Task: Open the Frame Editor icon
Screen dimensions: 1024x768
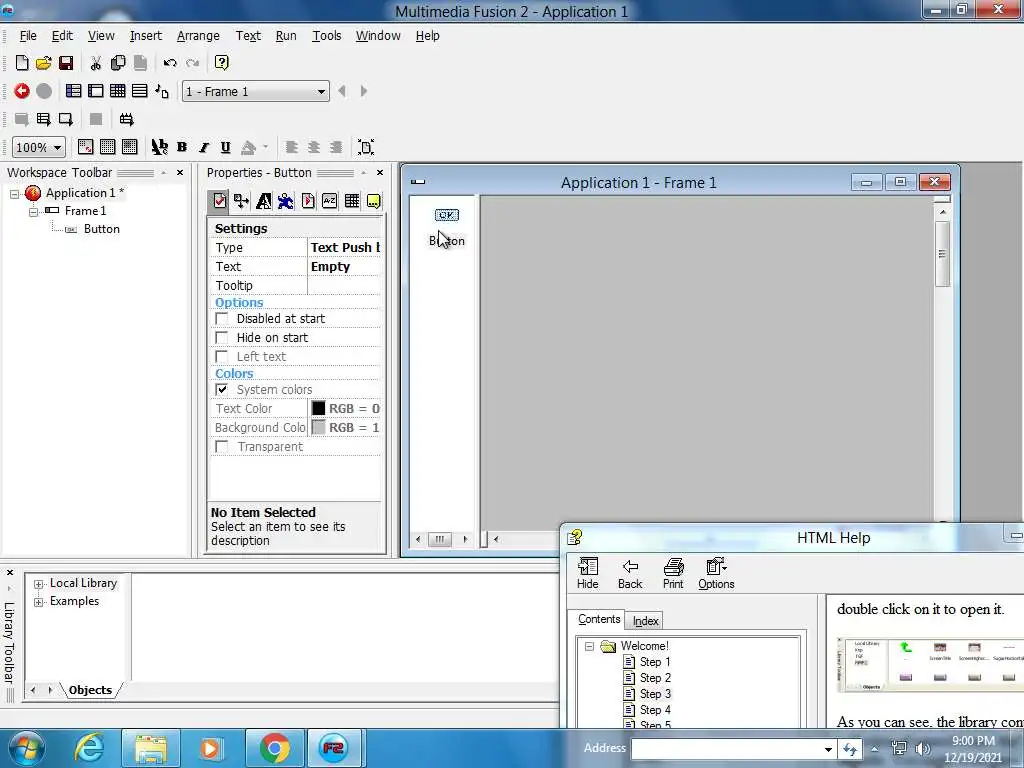Action: point(96,91)
